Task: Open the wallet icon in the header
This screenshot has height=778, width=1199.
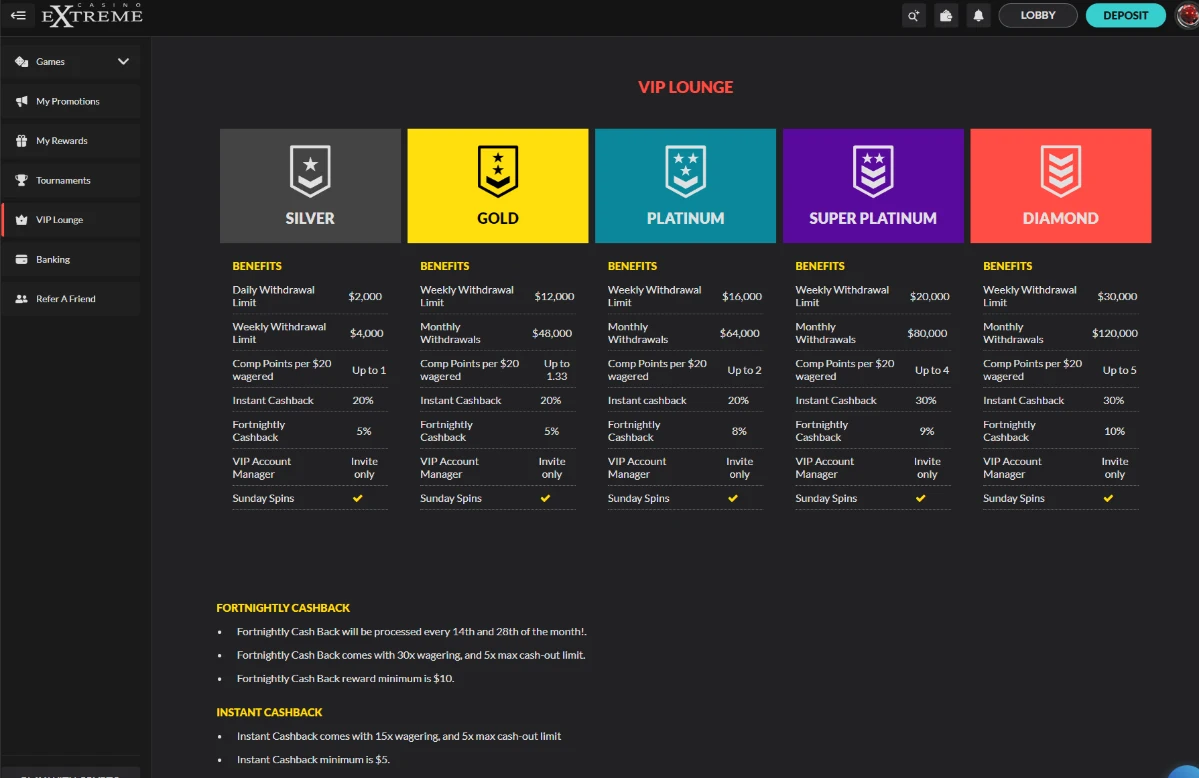Action: tap(946, 15)
